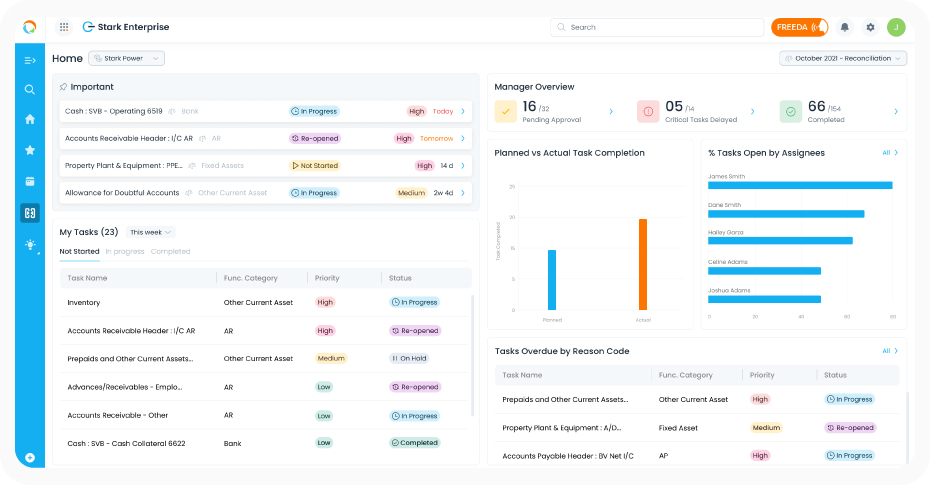Open October 2021 Reconciliation period dropdown
This screenshot has width=930, height=485.
click(x=842, y=59)
